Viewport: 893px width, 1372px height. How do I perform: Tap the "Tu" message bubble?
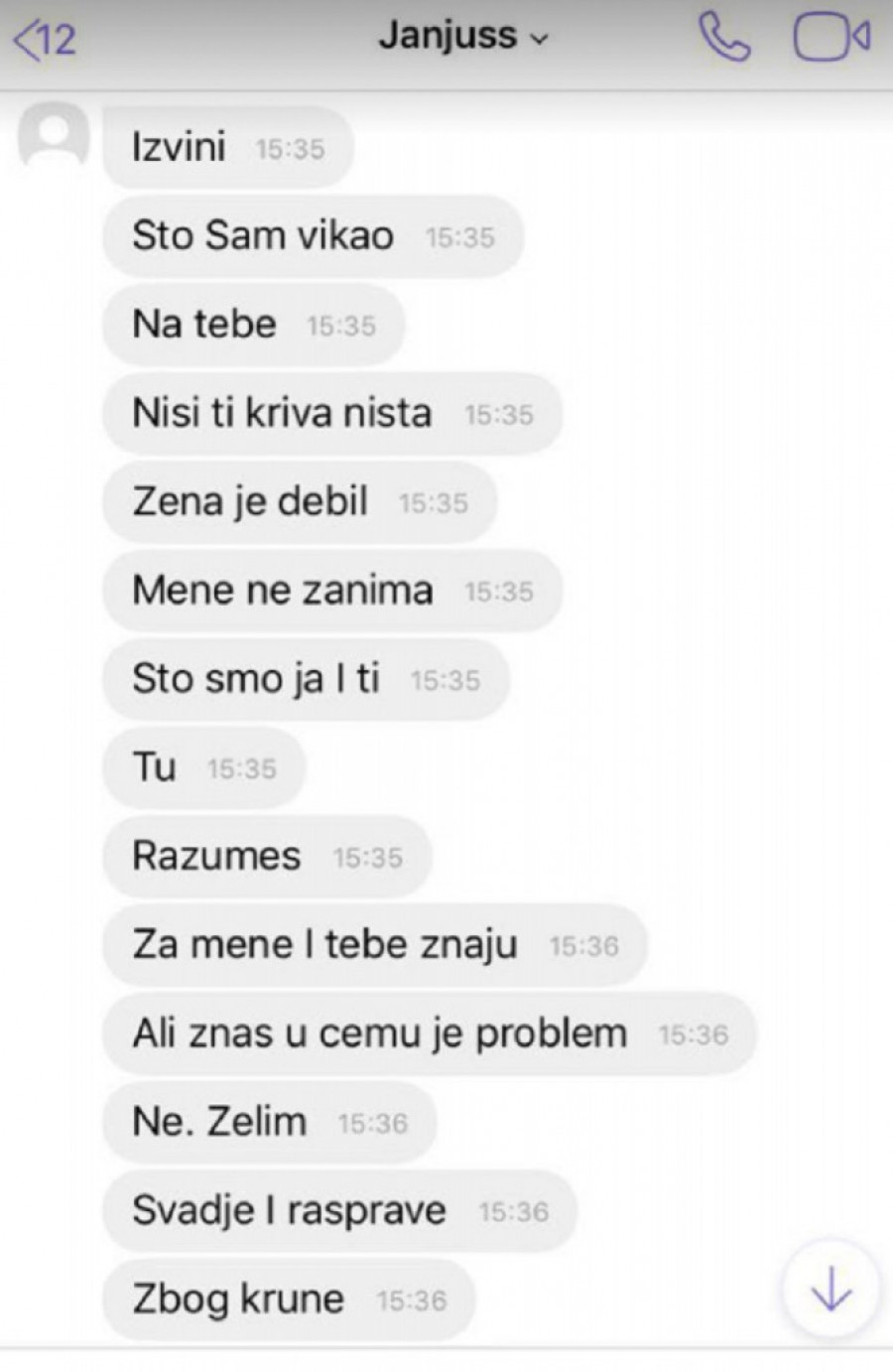click(203, 767)
